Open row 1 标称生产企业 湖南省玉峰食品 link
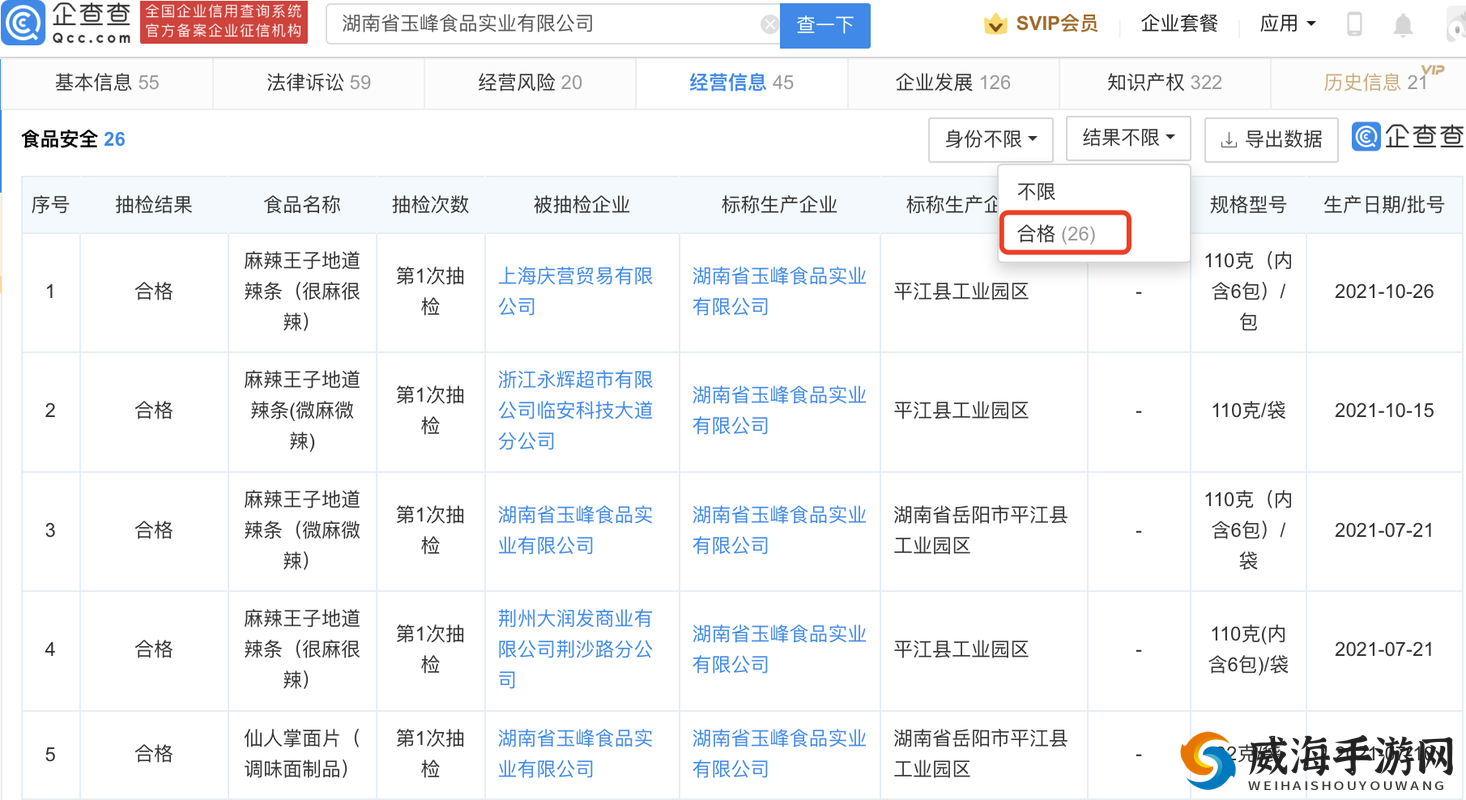Image resolution: width=1466 pixels, height=800 pixels. (779, 291)
